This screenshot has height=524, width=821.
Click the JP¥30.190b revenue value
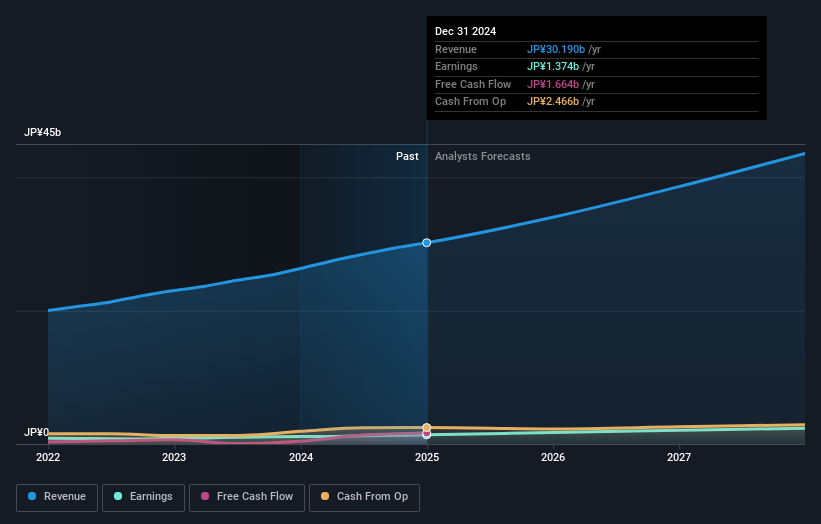pyautogui.click(x=556, y=49)
